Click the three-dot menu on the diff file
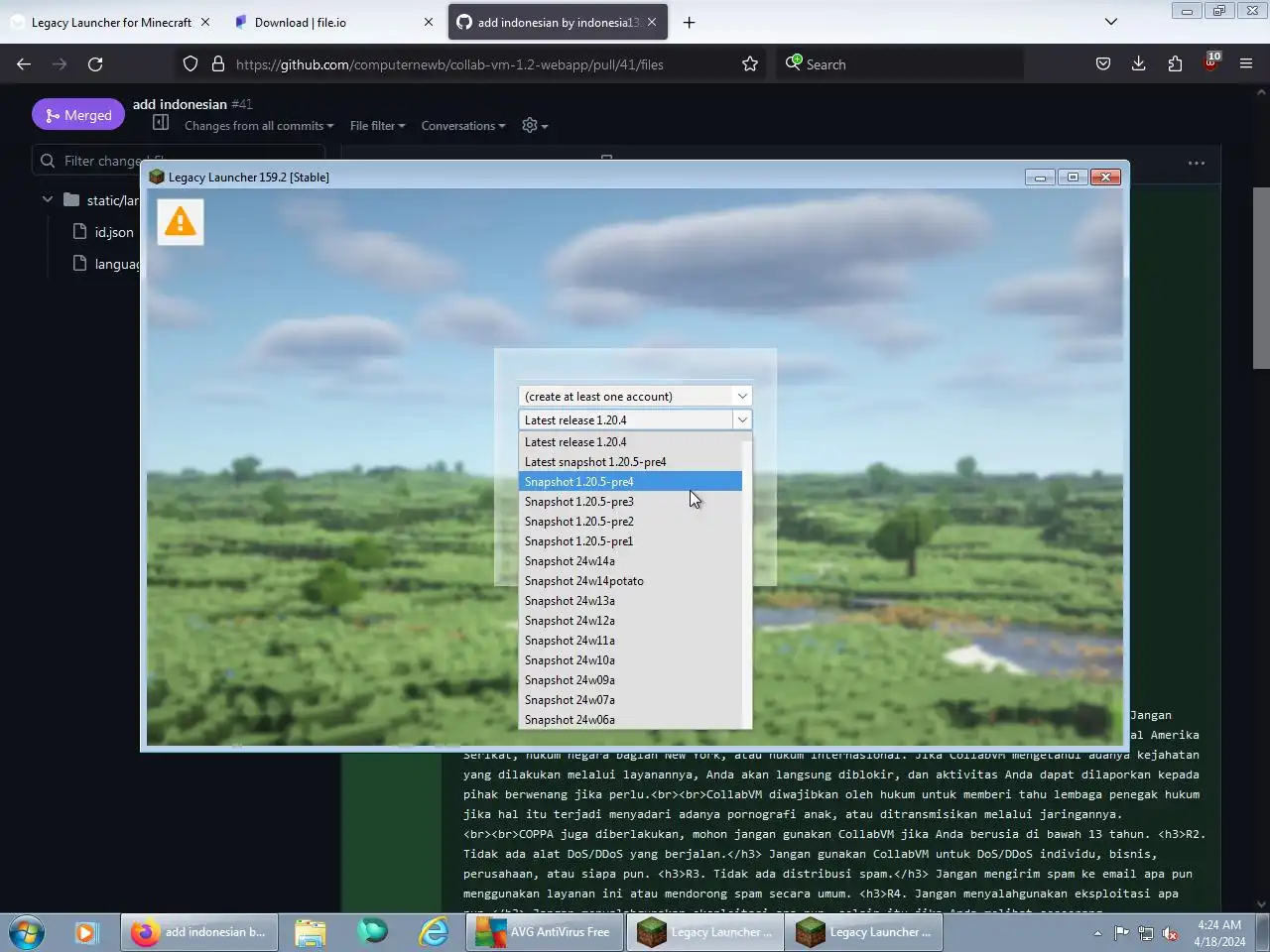The height and width of the screenshot is (952, 1270). point(1197,164)
